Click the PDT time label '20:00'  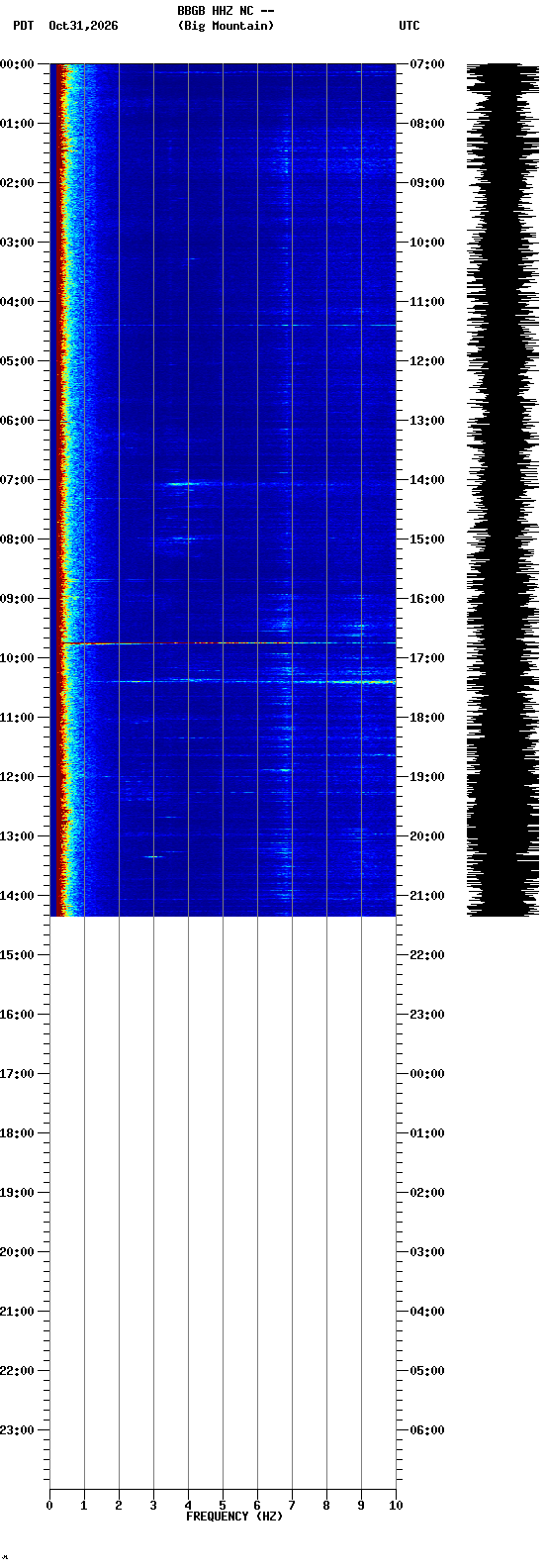point(17,1252)
